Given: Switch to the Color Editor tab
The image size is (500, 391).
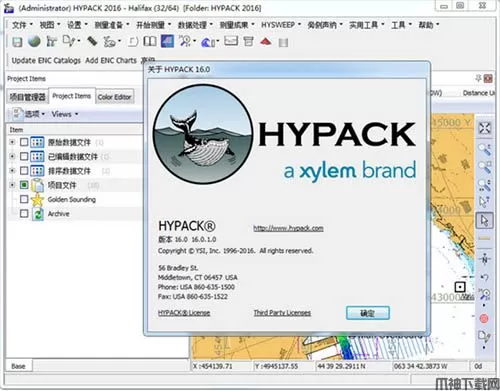Looking at the screenshot, I should (115, 97).
